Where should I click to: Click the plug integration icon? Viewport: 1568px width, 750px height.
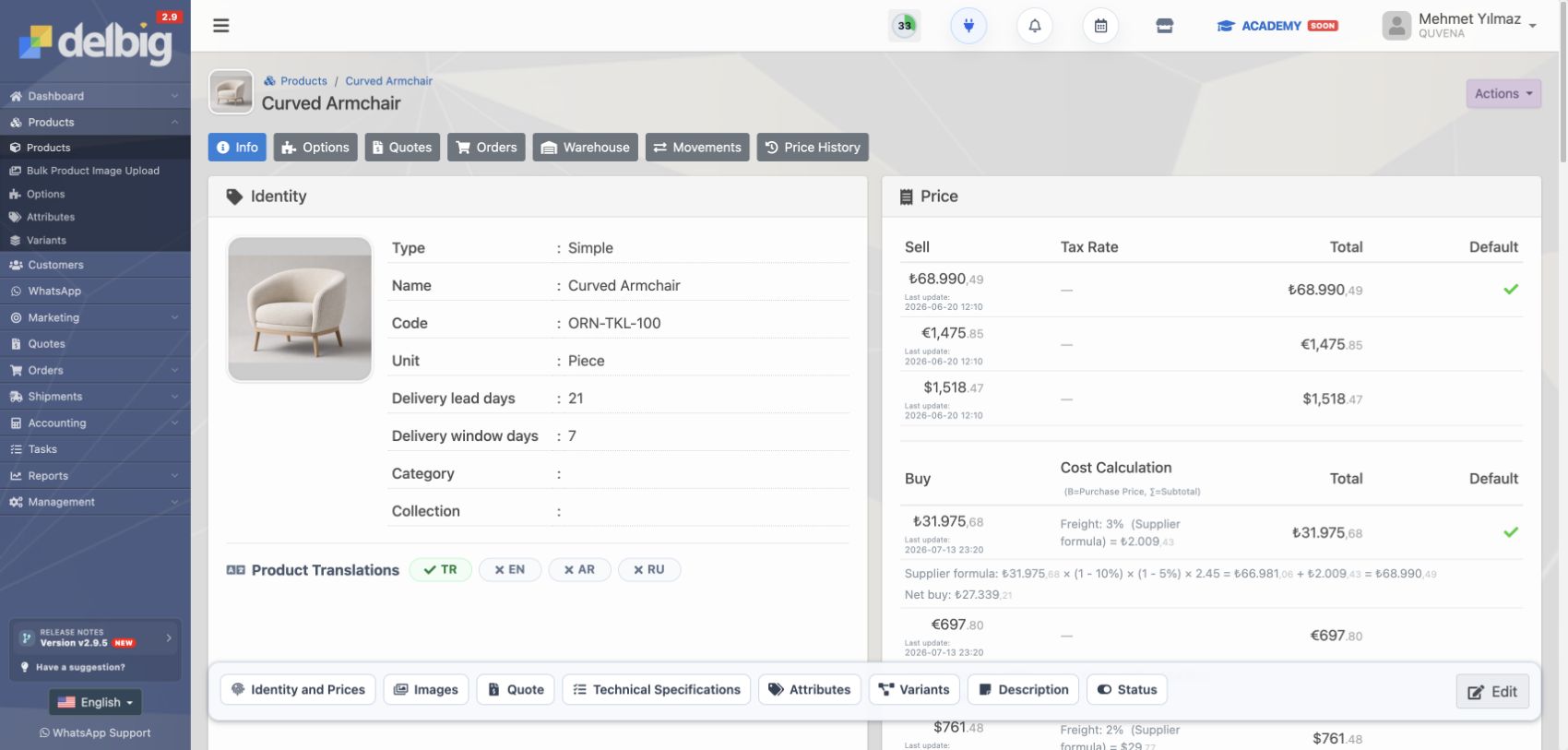point(968,26)
